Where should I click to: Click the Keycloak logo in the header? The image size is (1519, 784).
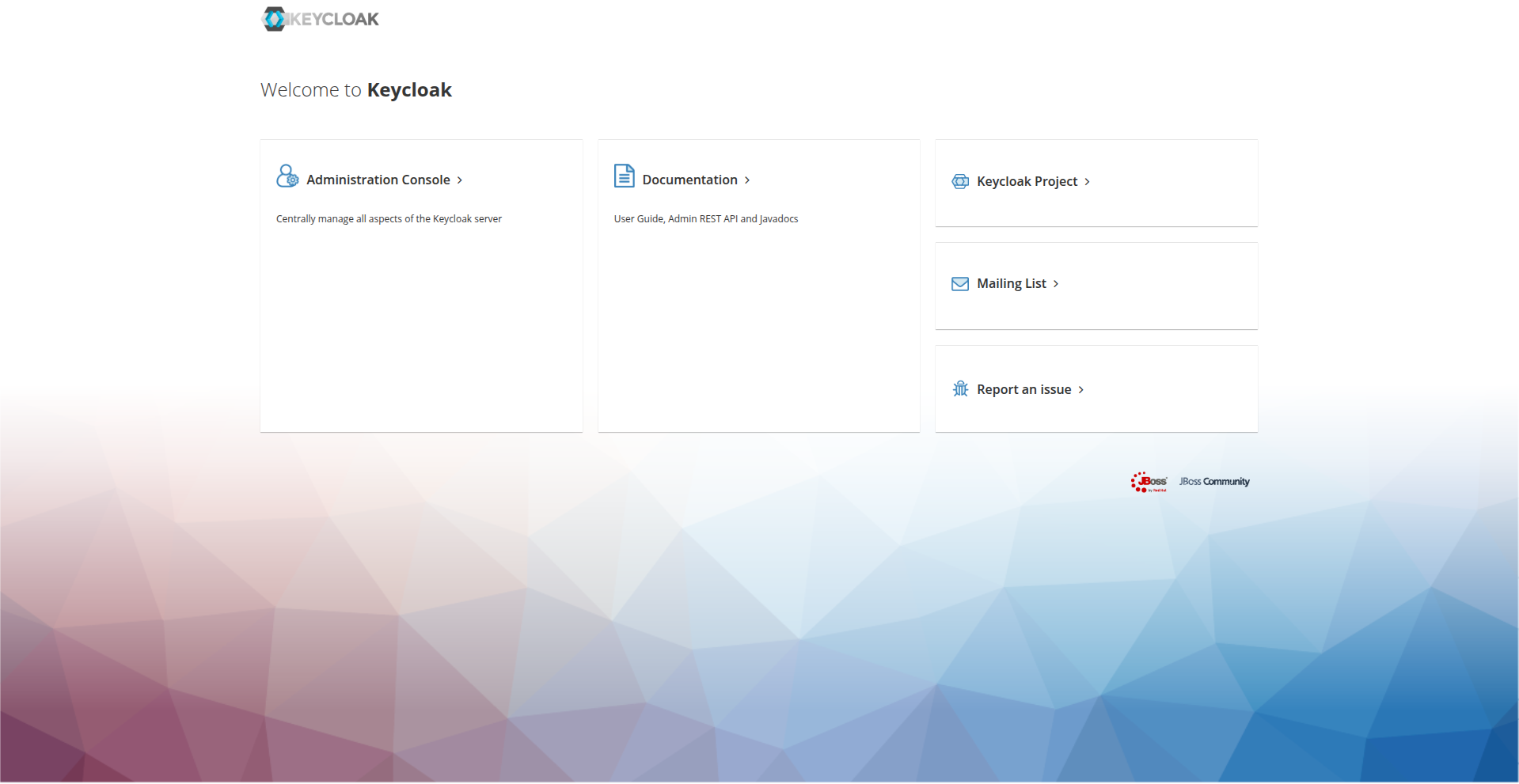(321, 19)
